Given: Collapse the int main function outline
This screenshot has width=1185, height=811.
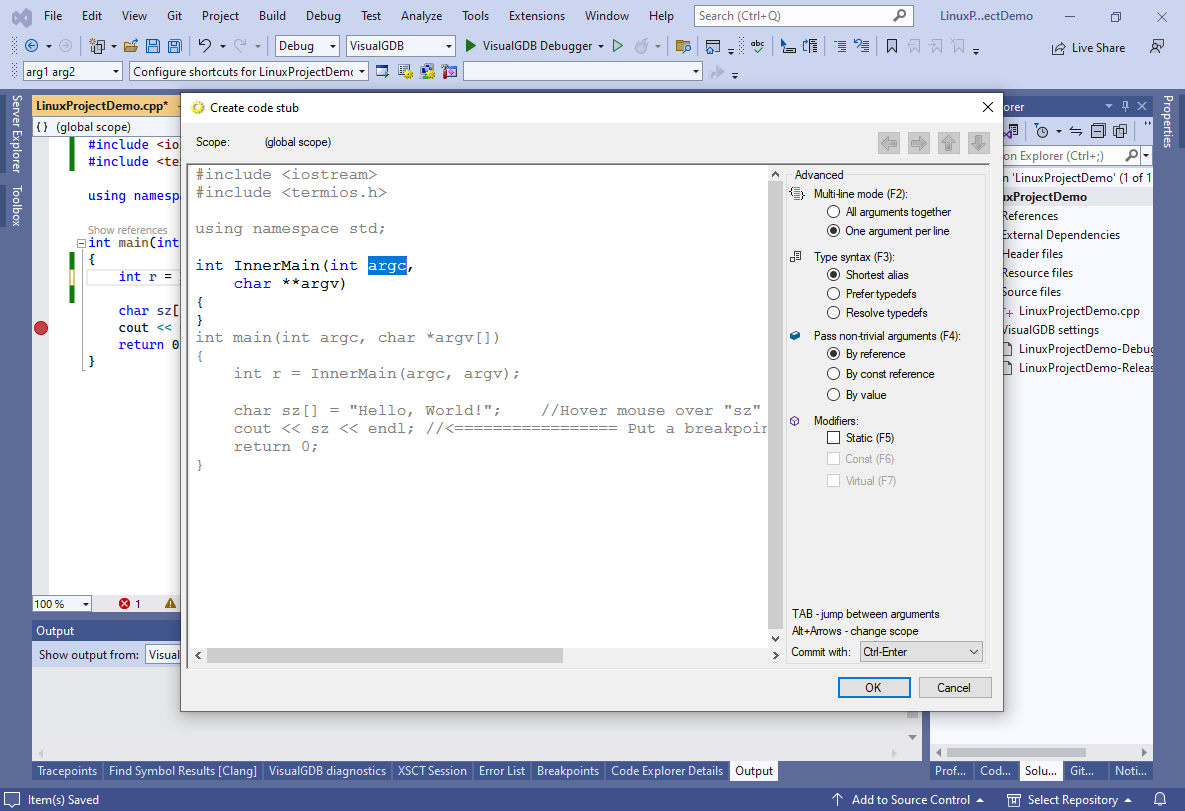Looking at the screenshot, I should (81, 243).
